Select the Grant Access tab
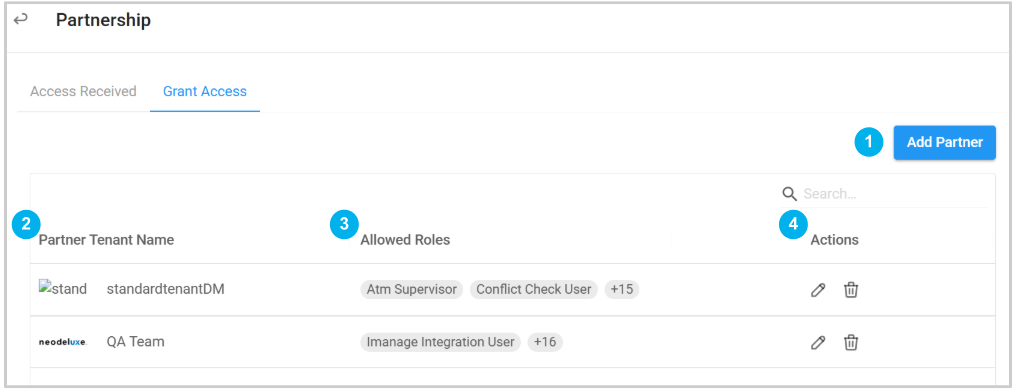The height and width of the screenshot is (391, 1015). pos(205,91)
